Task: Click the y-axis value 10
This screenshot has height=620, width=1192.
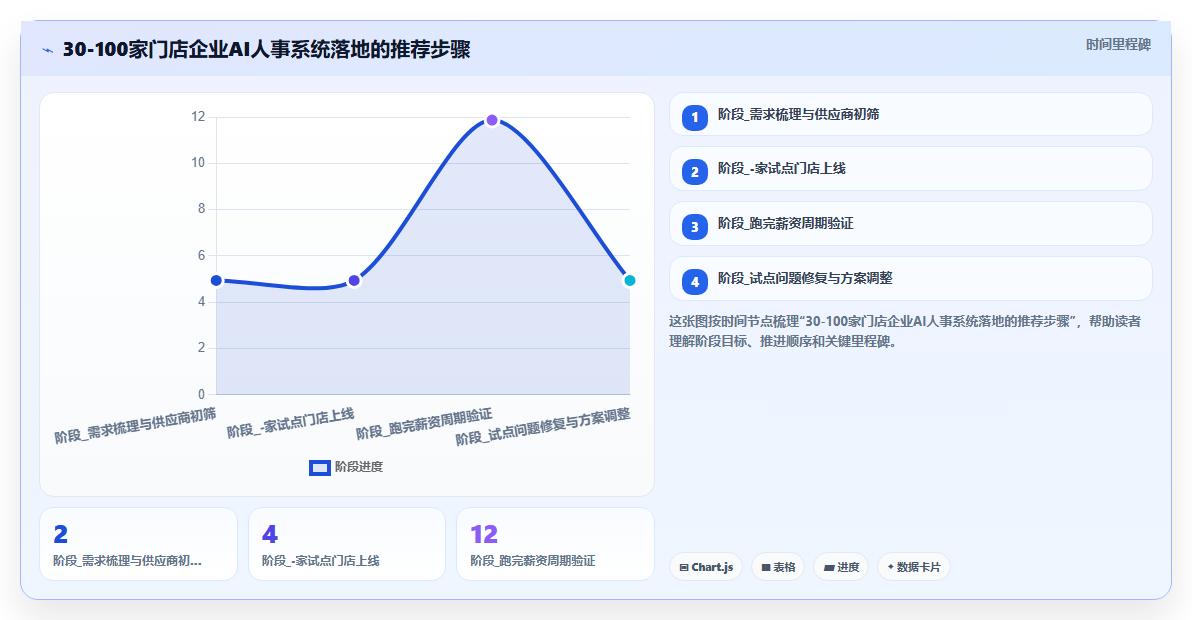Action: (198, 163)
